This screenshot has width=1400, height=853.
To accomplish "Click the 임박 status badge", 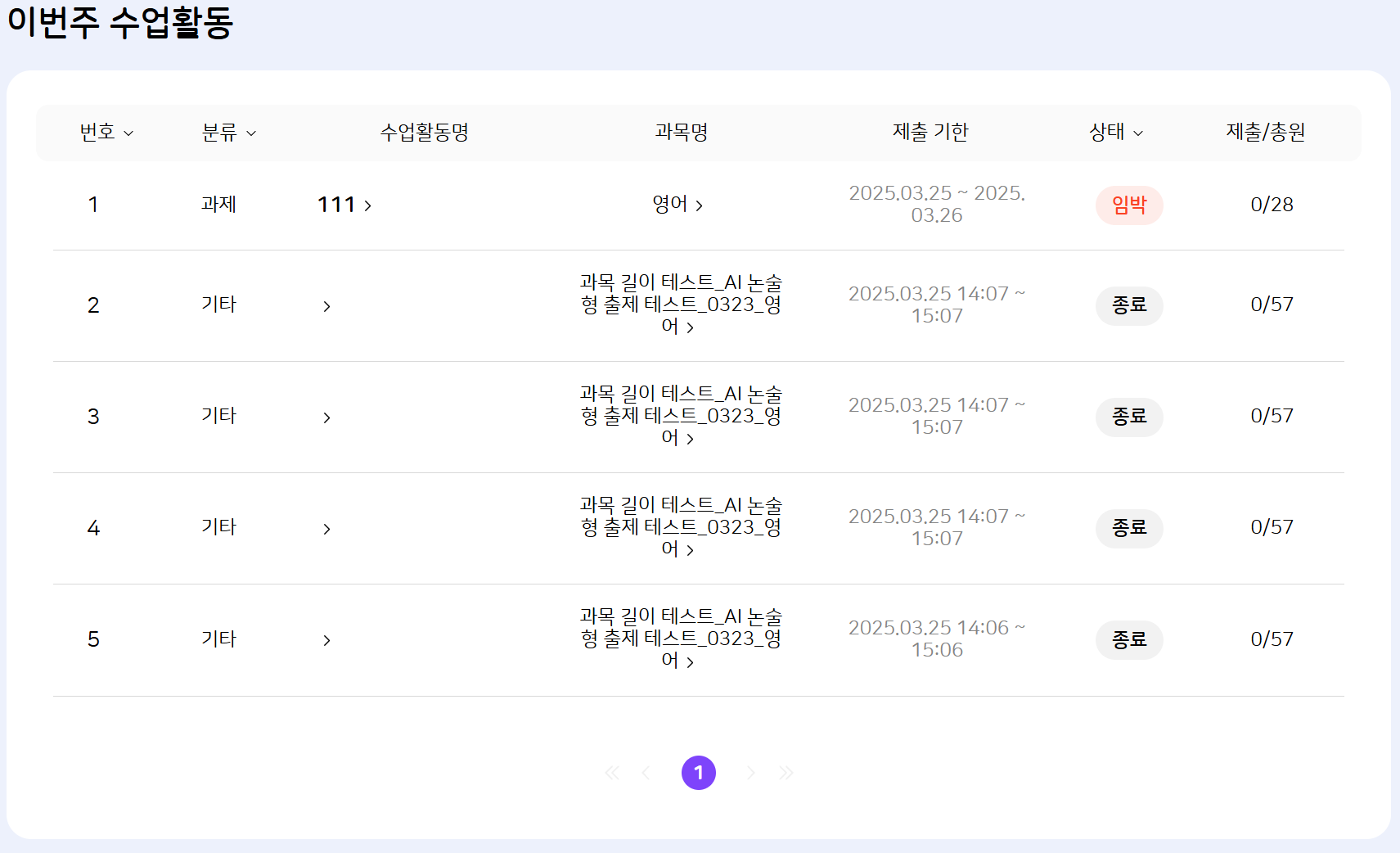I will coord(1128,205).
